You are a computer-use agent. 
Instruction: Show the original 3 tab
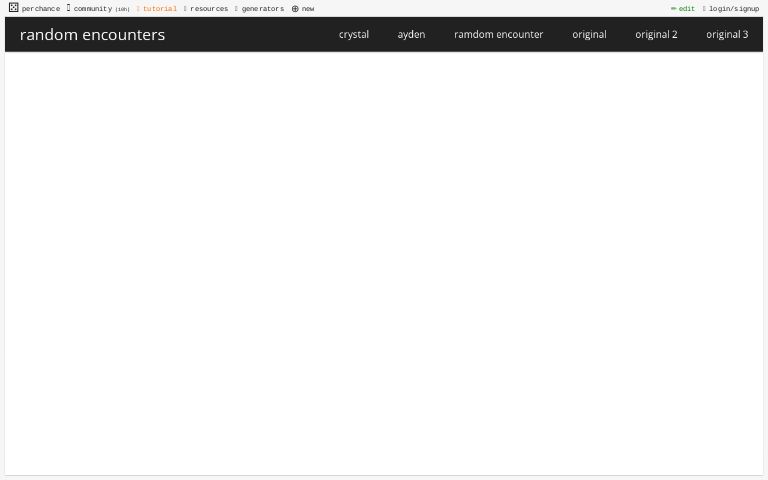coord(727,34)
